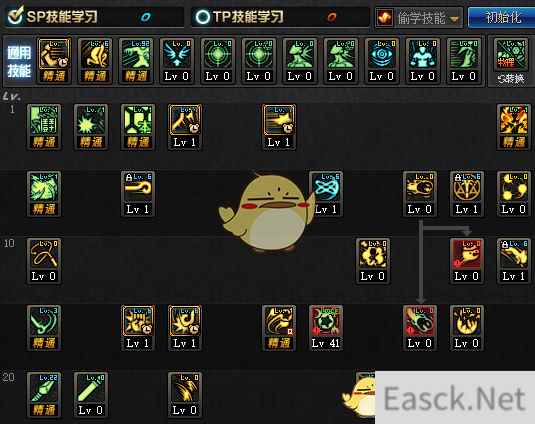Select the blue wings skill icon in general skills
This screenshot has width=535, height=424.
pos(177,61)
